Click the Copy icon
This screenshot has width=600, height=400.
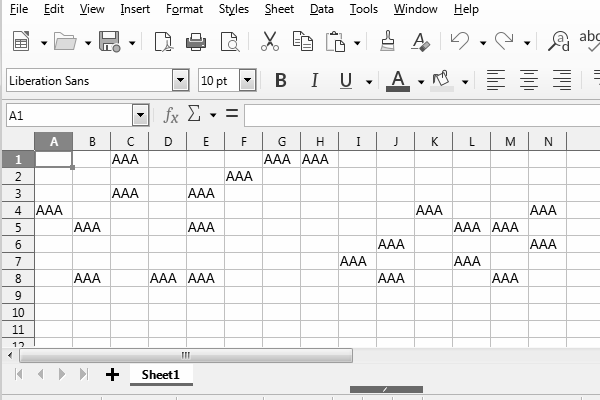(x=302, y=42)
